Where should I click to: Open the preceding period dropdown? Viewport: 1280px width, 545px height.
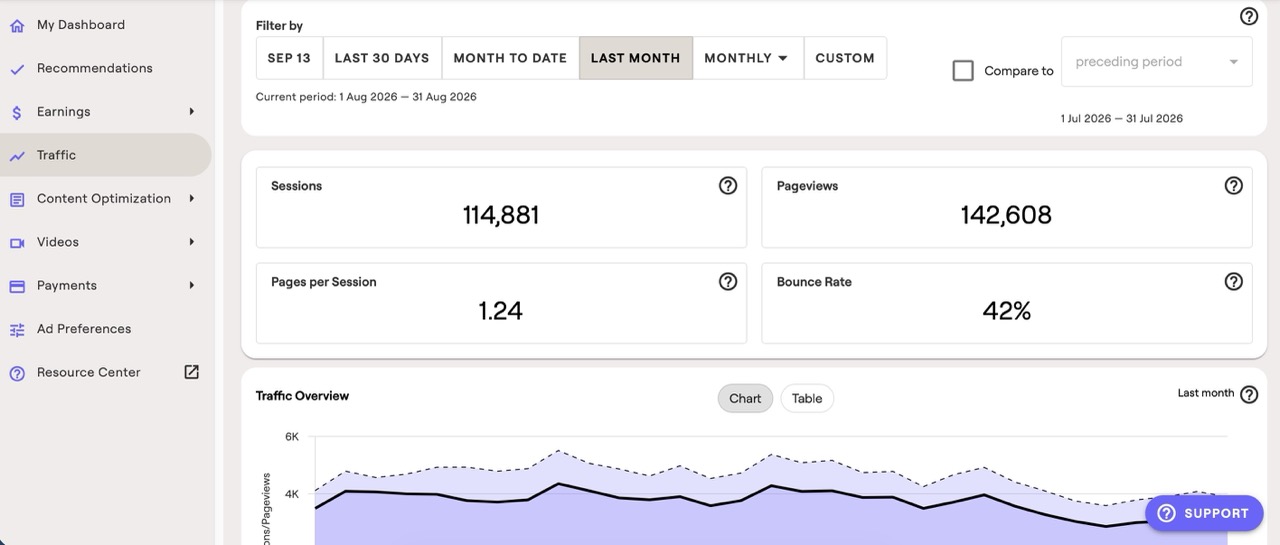click(x=1156, y=62)
